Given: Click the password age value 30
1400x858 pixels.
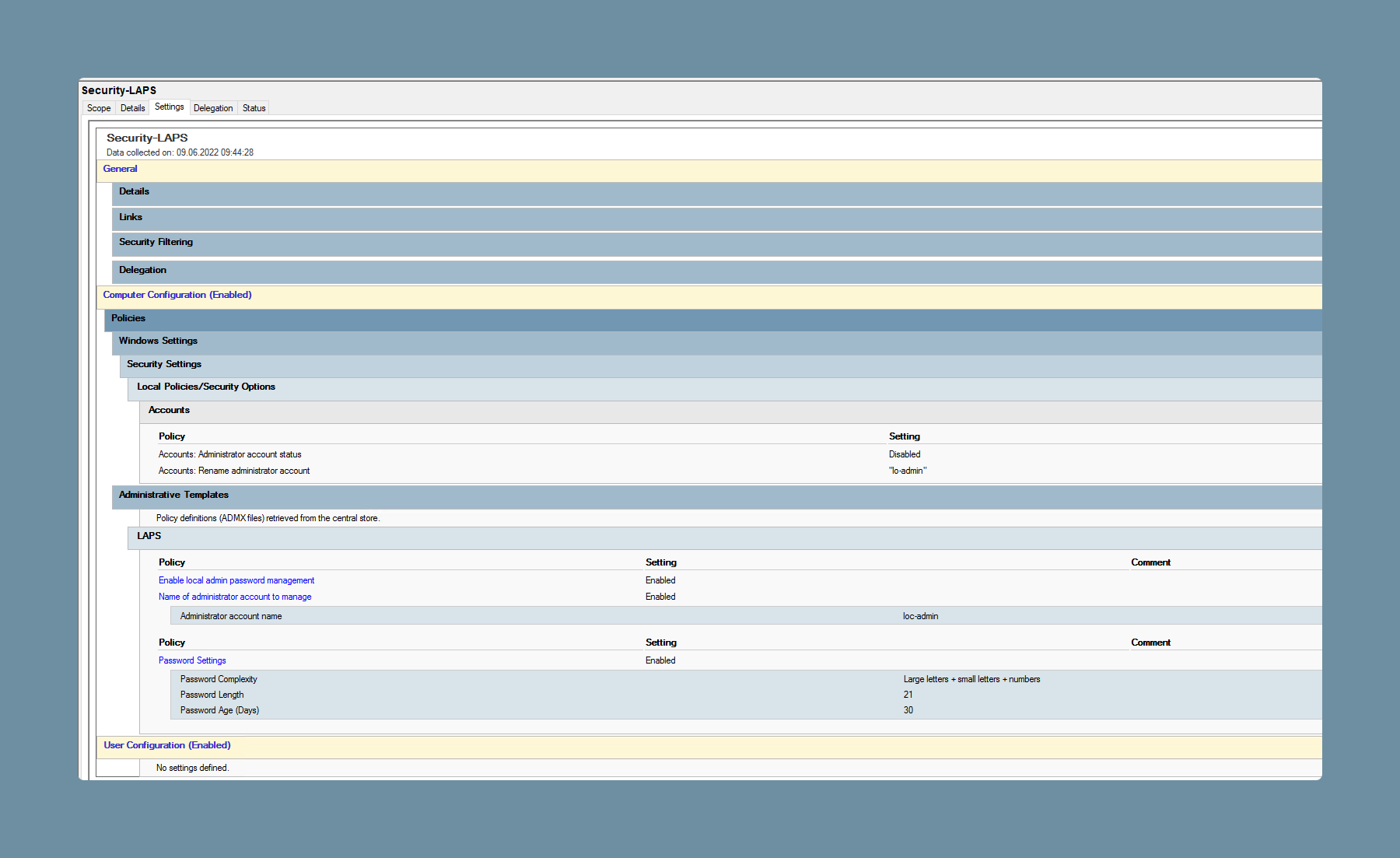Looking at the screenshot, I should [x=908, y=710].
